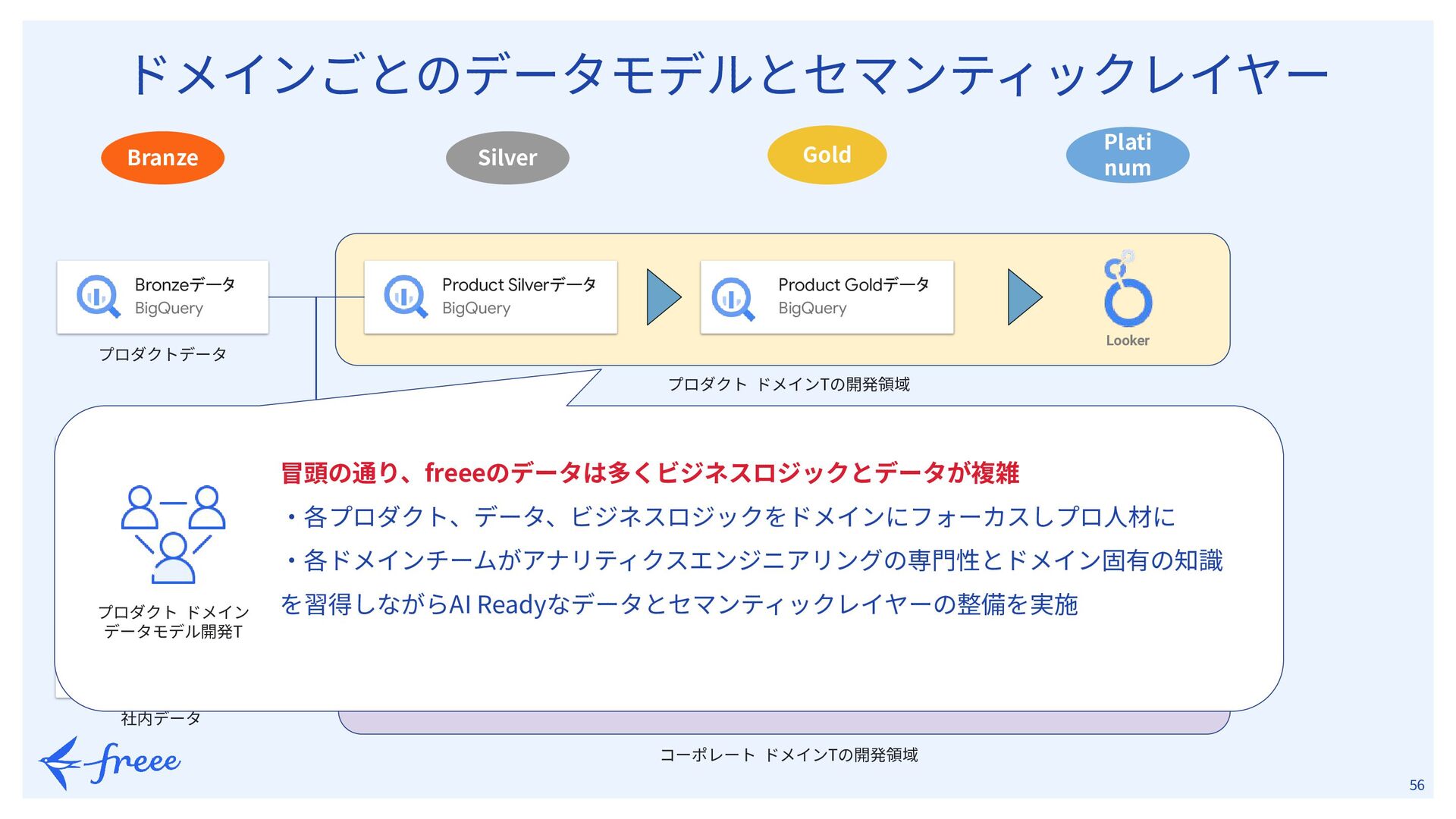Select the Looker logo icon

(x=1128, y=288)
